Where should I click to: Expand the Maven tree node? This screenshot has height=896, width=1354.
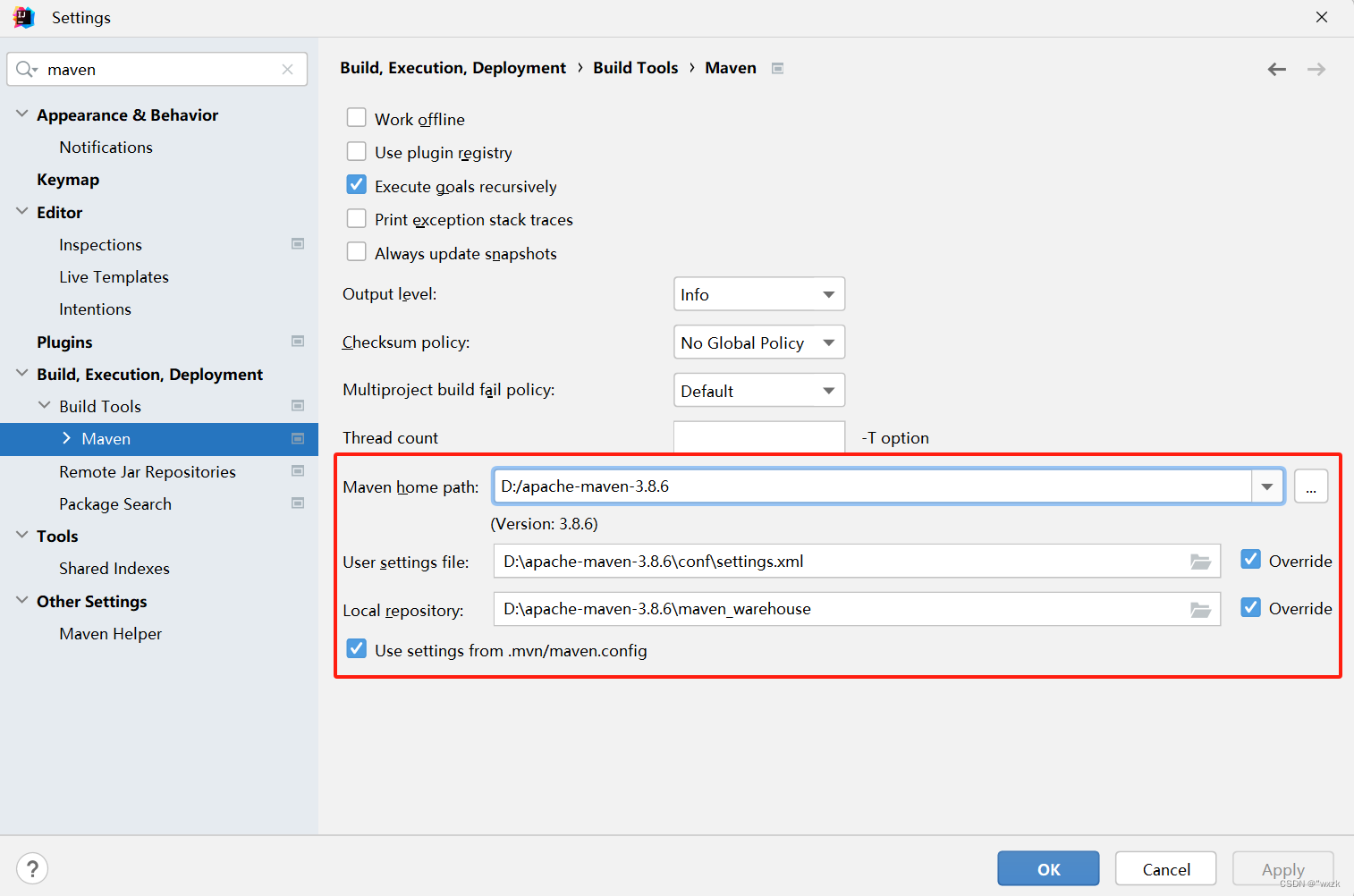coord(67,437)
